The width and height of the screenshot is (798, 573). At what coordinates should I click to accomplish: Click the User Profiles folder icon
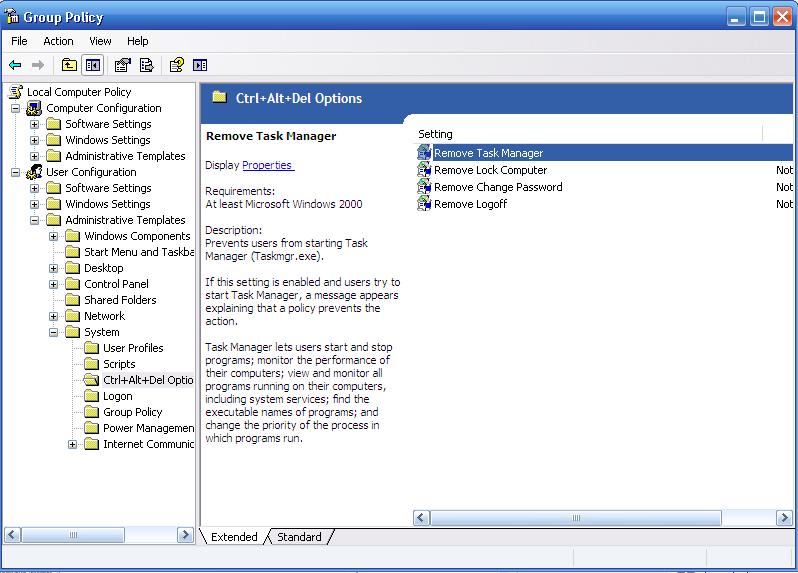pos(92,348)
